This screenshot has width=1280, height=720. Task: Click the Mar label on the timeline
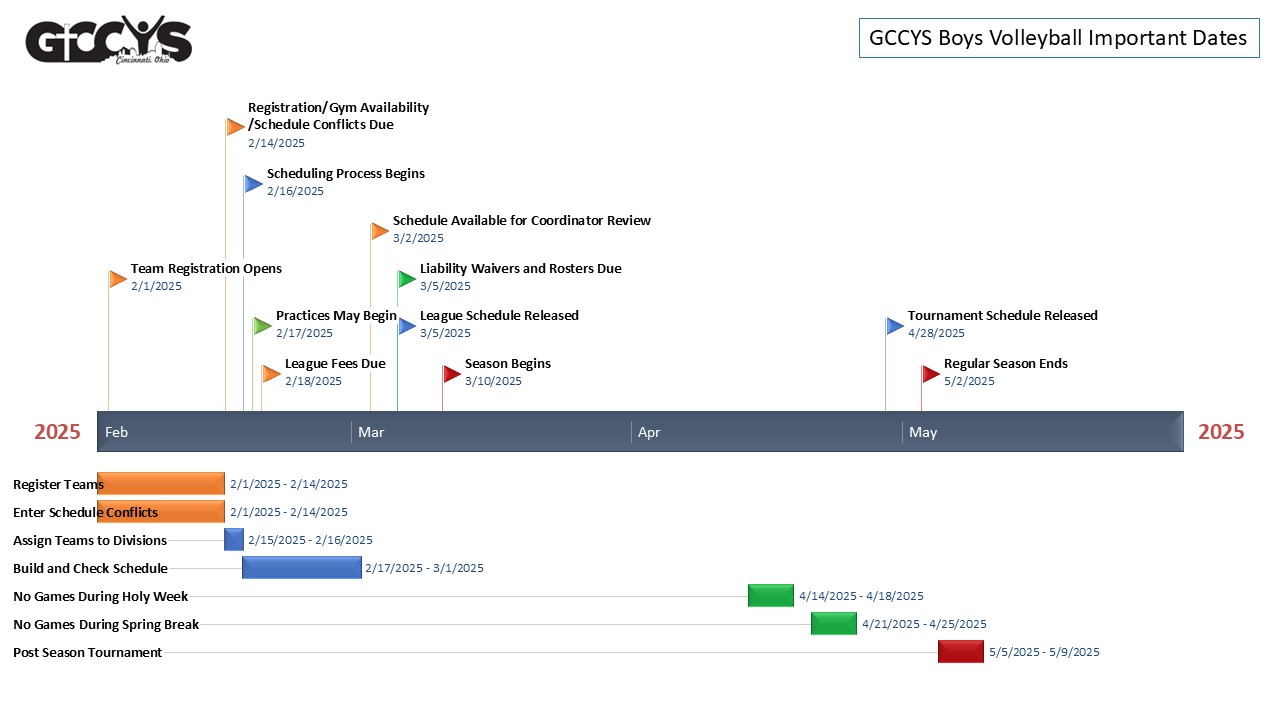(x=371, y=432)
